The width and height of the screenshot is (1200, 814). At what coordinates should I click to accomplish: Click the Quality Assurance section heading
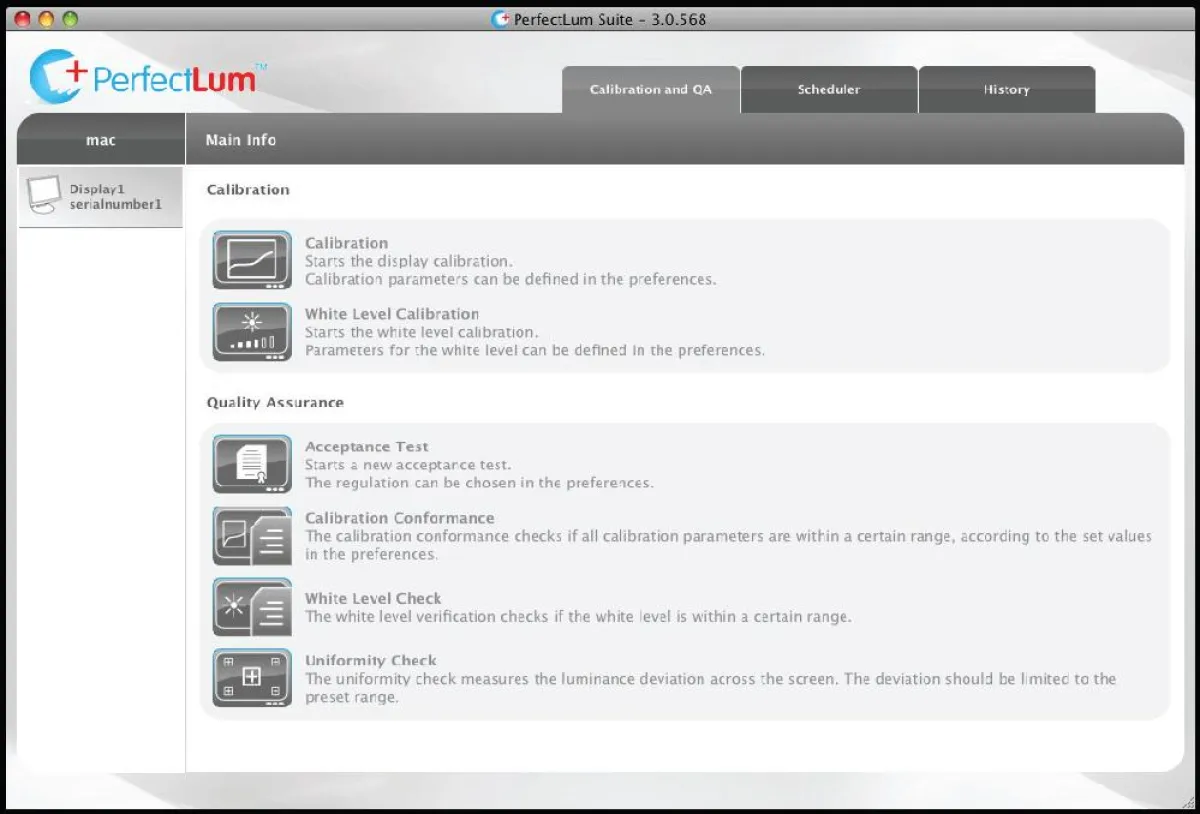(275, 402)
